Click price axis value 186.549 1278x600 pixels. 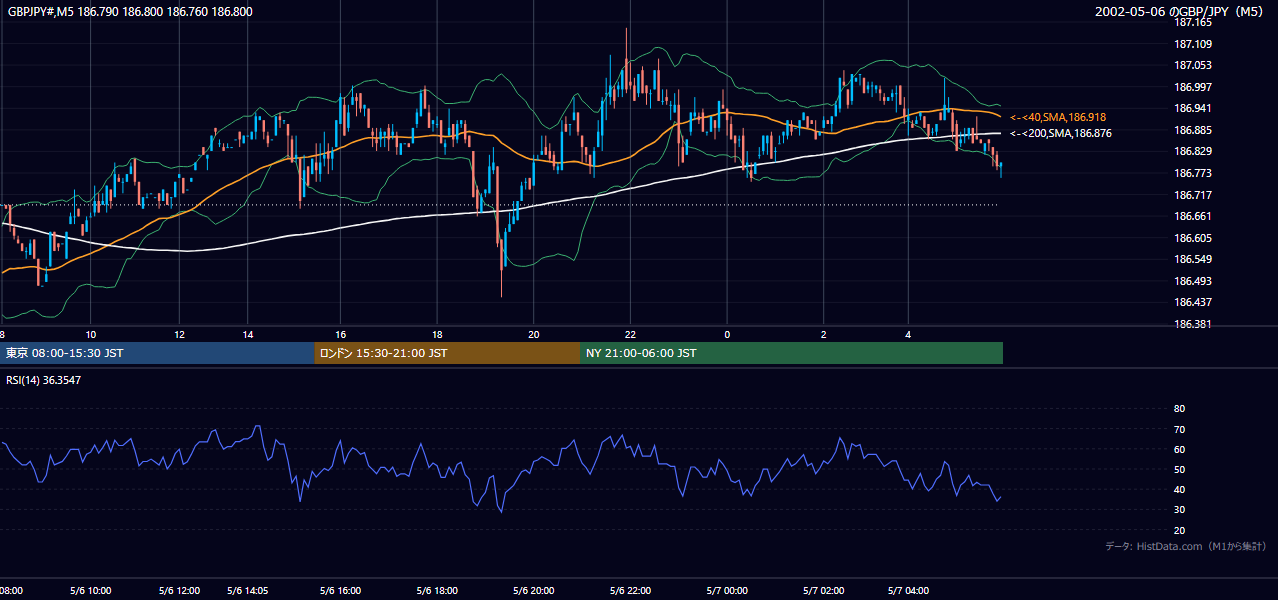tap(1192, 259)
